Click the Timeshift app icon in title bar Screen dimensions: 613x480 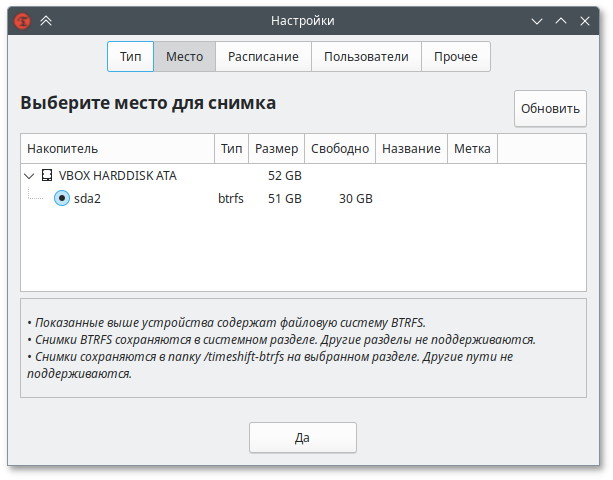tap(22, 21)
